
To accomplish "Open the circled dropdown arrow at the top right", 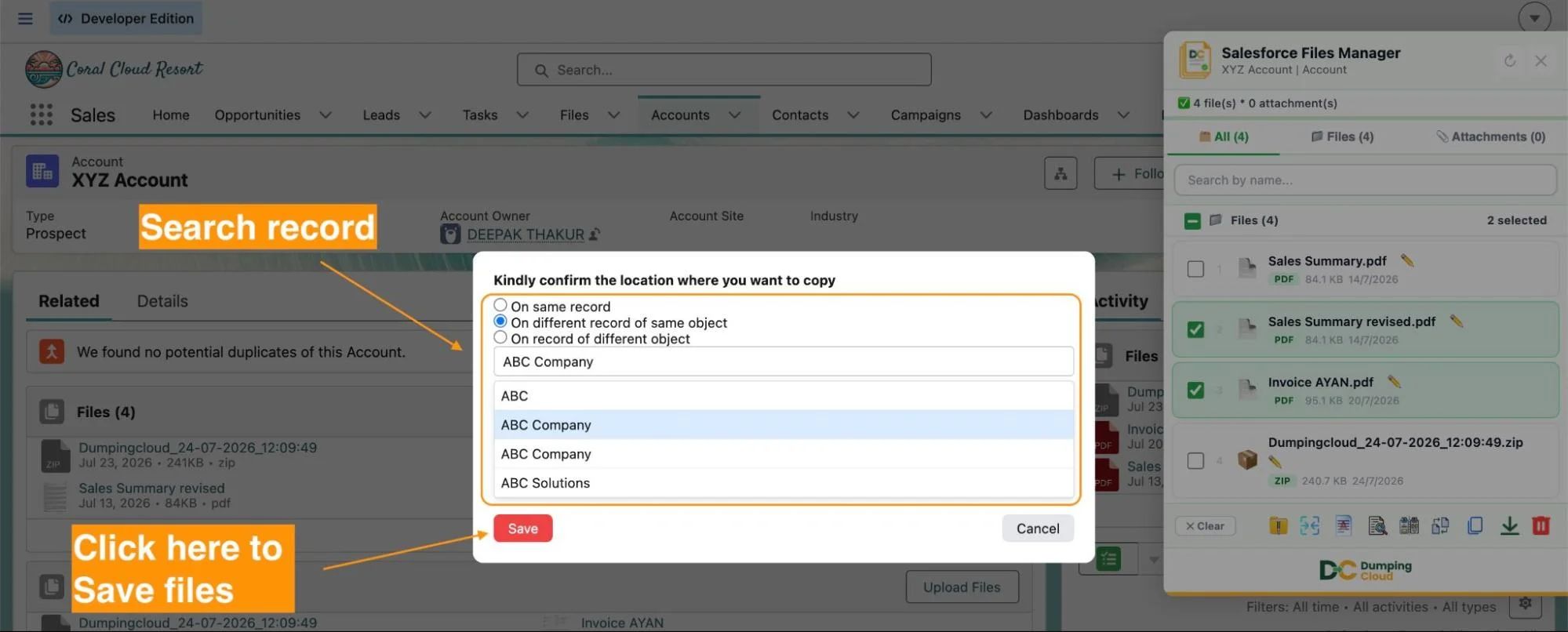I will pyautogui.click(x=1534, y=18).
